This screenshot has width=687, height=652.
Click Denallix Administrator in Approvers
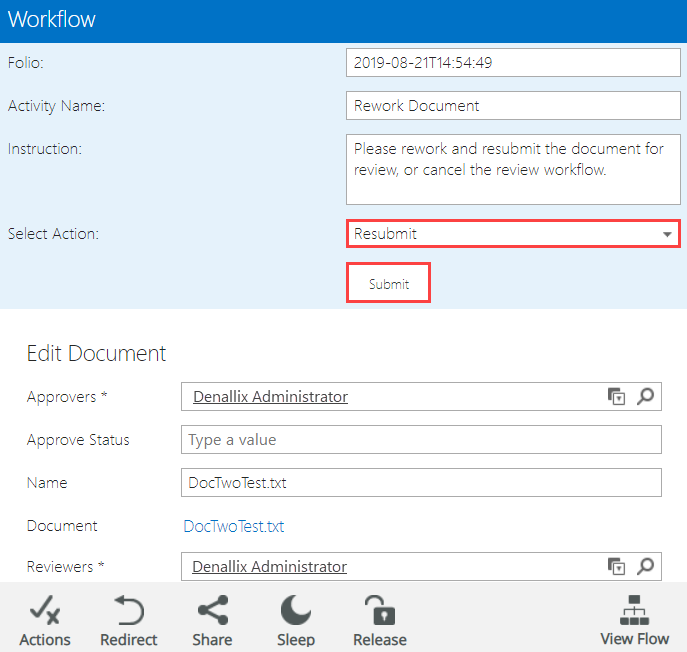[x=270, y=397]
